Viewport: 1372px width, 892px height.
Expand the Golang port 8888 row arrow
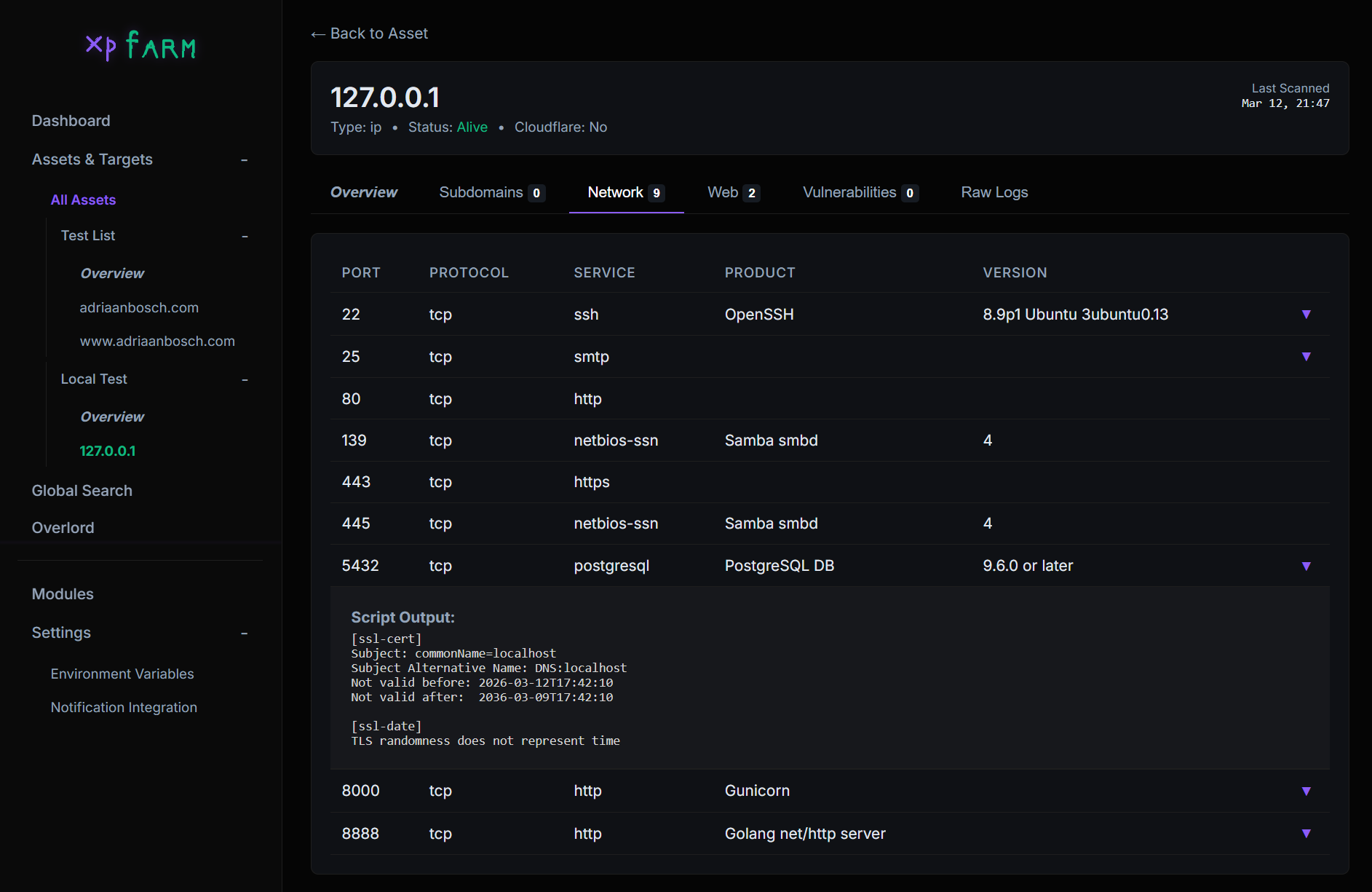pos(1306,834)
